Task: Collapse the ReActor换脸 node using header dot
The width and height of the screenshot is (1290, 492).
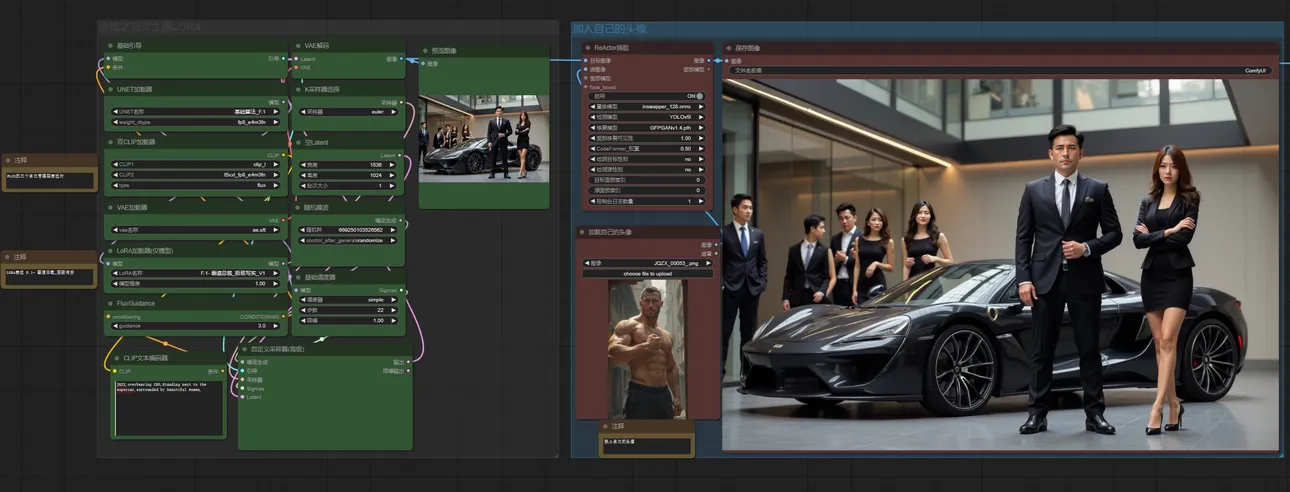Action: (x=586, y=47)
